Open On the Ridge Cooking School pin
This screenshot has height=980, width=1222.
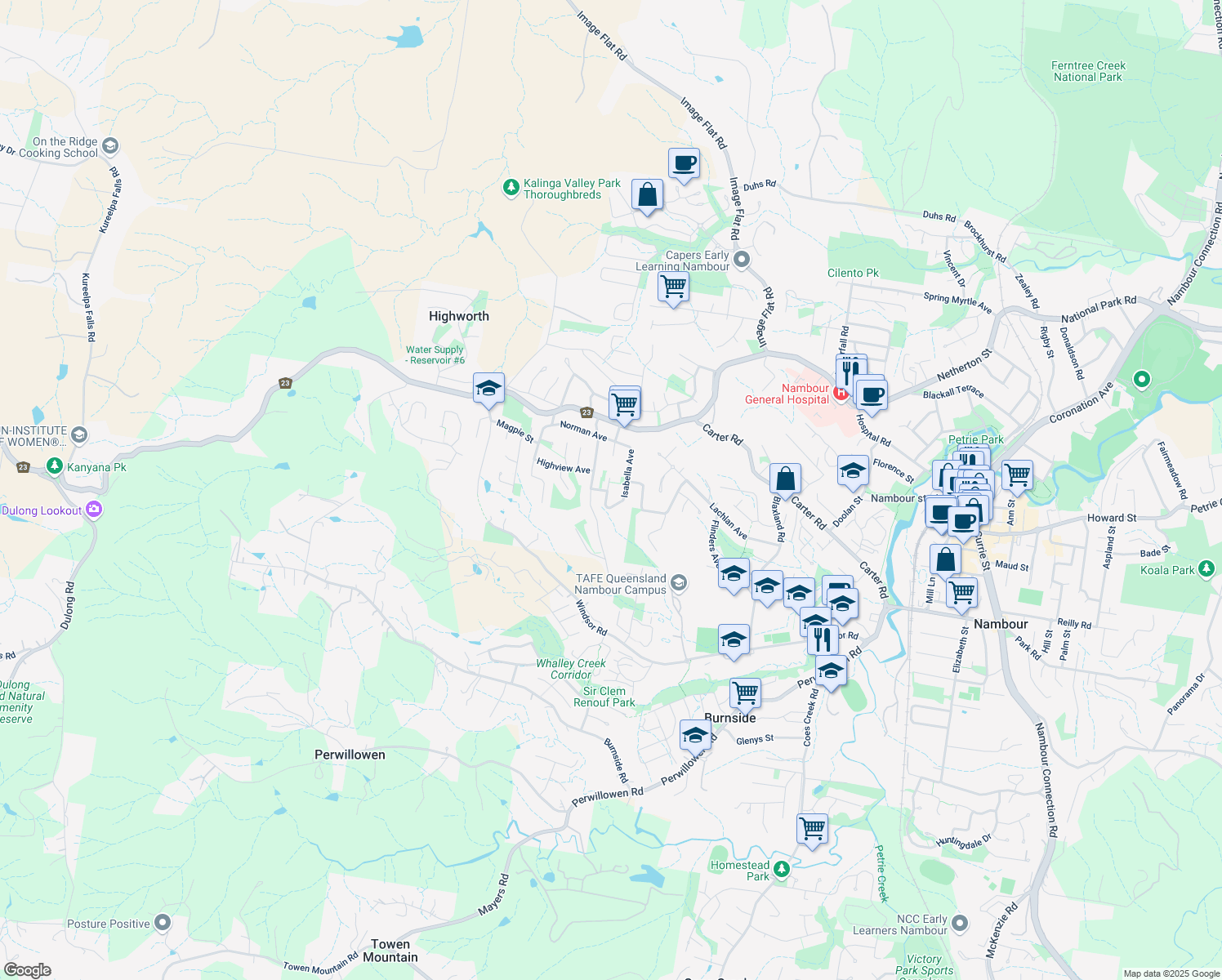point(111,146)
